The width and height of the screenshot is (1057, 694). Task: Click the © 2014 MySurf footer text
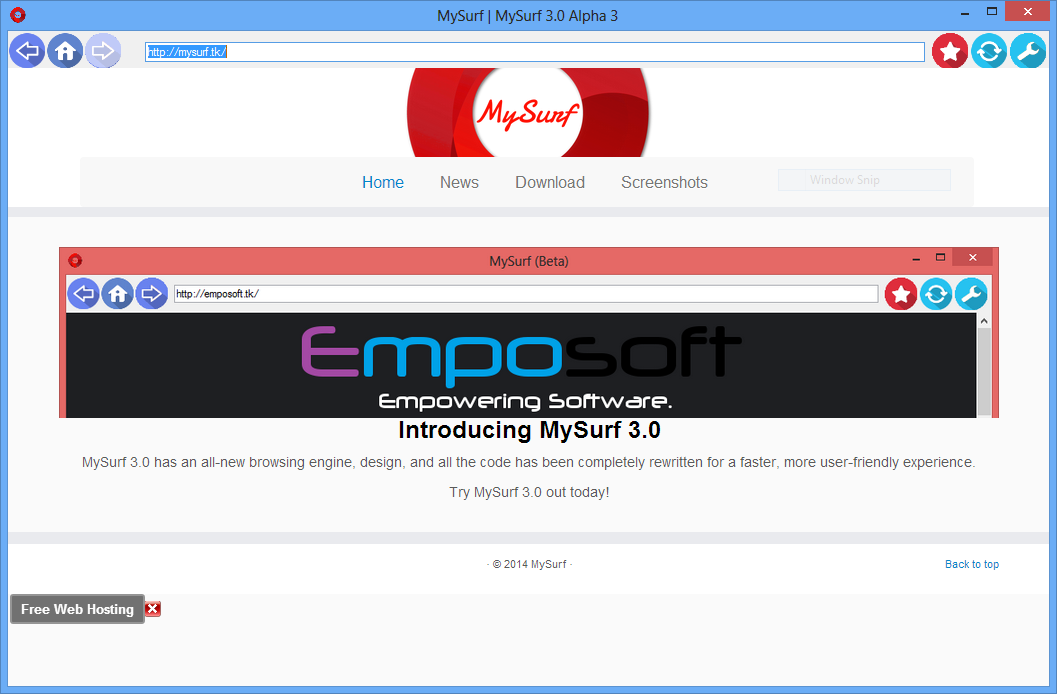529,564
